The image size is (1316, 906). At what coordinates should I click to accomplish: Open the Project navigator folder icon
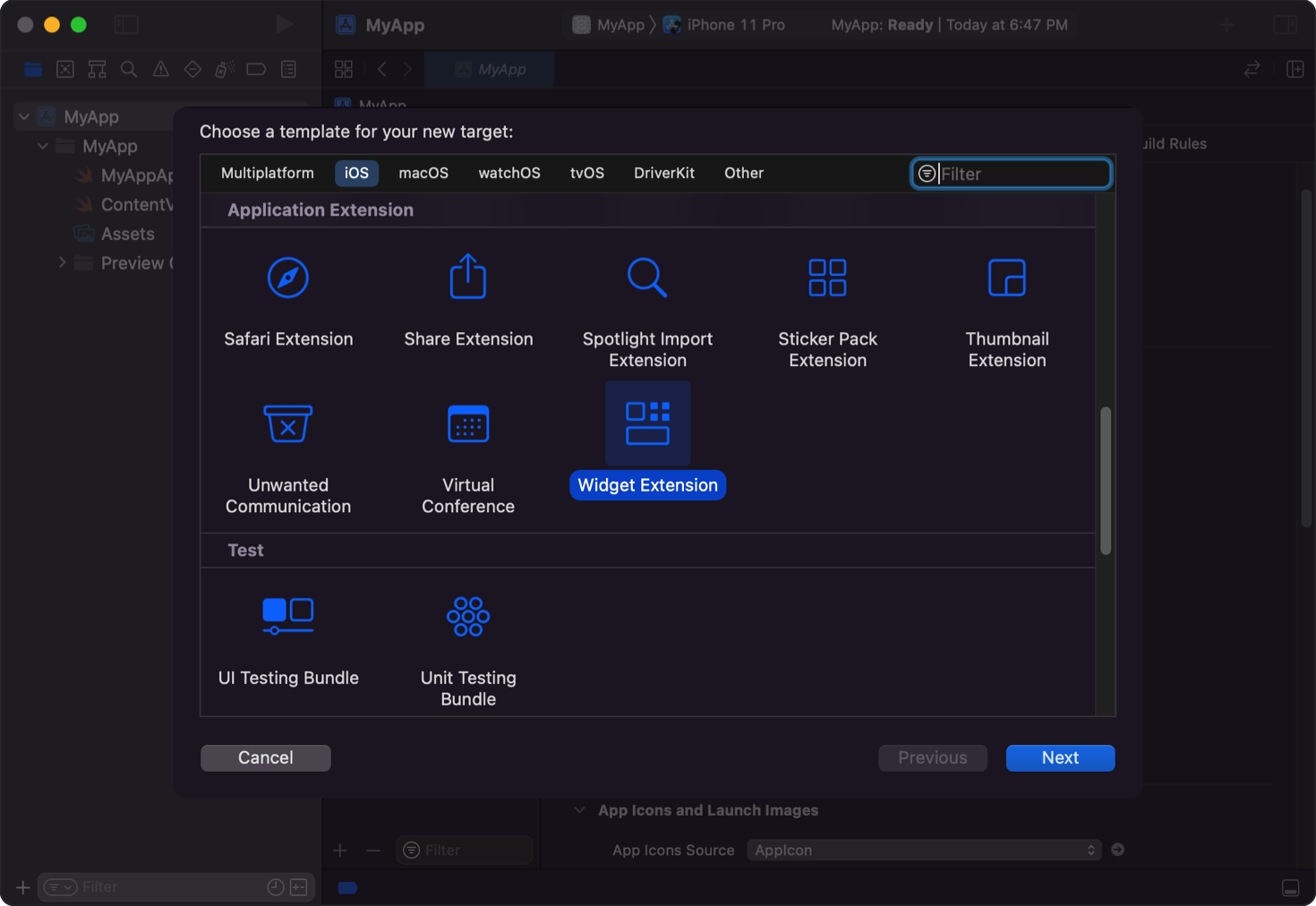[x=33, y=69]
